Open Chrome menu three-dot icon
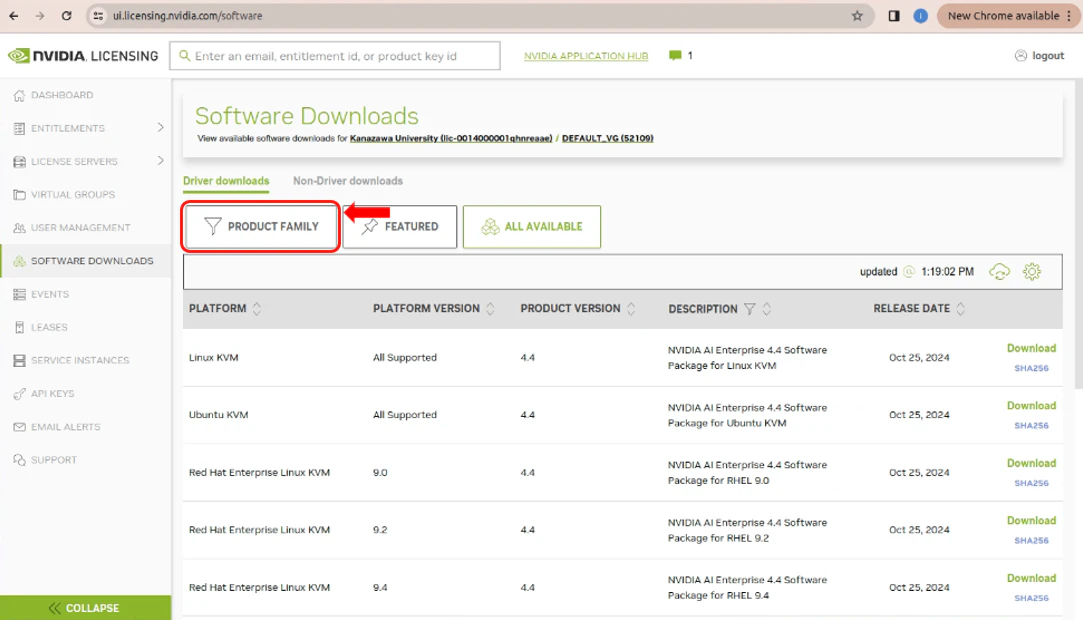Image resolution: width=1083 pixels, height=620 pixels. pos(1068,15)
